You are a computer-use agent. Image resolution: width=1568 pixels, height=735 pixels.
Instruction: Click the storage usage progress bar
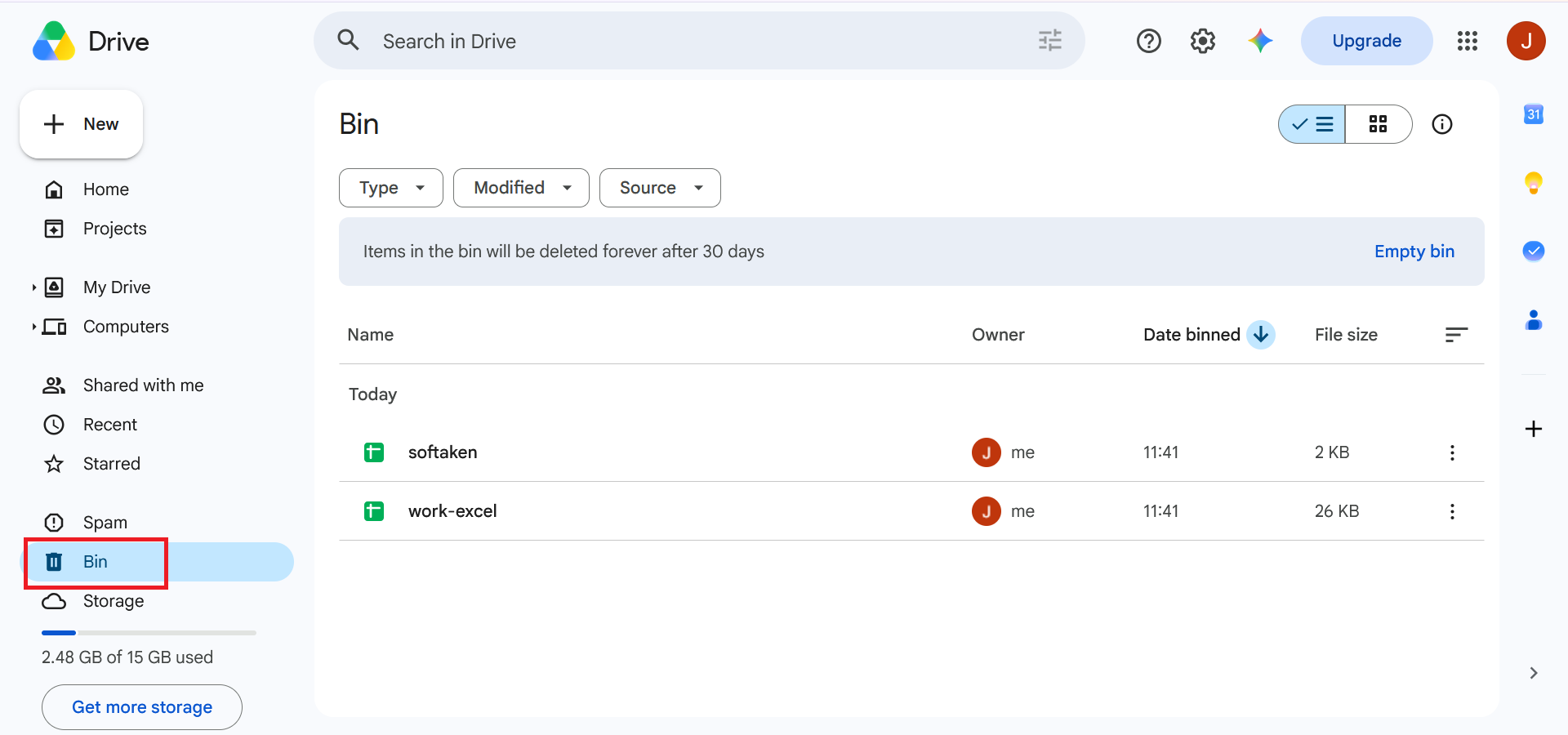point(149,633)
